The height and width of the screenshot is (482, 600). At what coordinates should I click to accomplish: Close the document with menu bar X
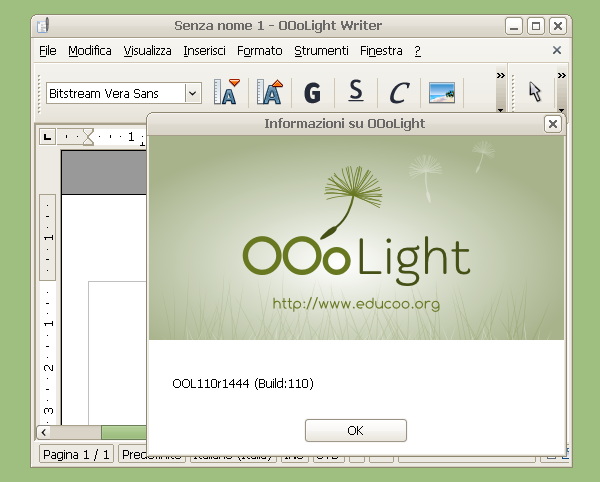(x=557, y=50)
